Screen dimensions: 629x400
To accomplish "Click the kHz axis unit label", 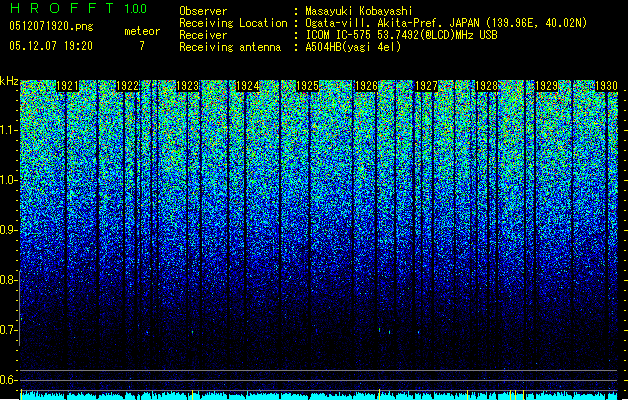I will pyautogui.click(x=9, y=81).
